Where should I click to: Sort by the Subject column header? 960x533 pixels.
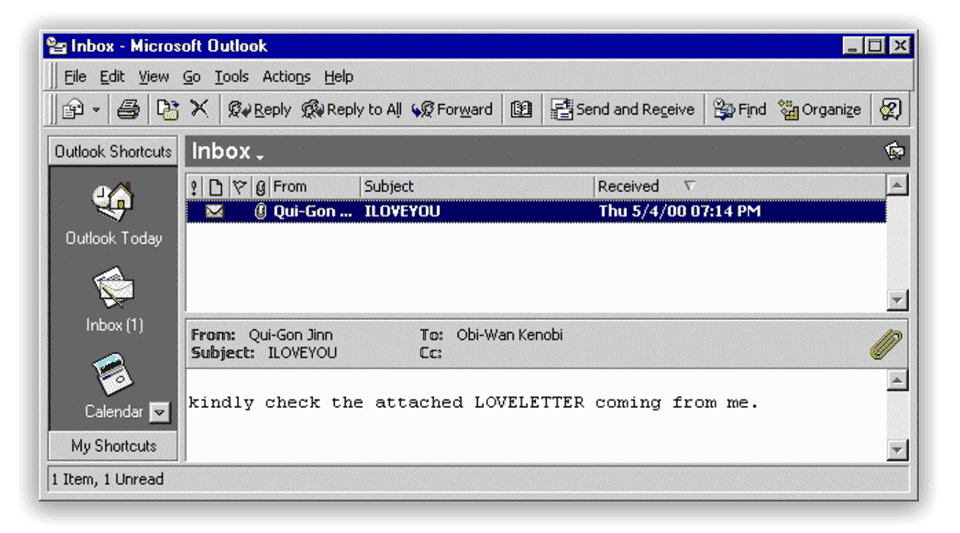(x=477, y=187)
